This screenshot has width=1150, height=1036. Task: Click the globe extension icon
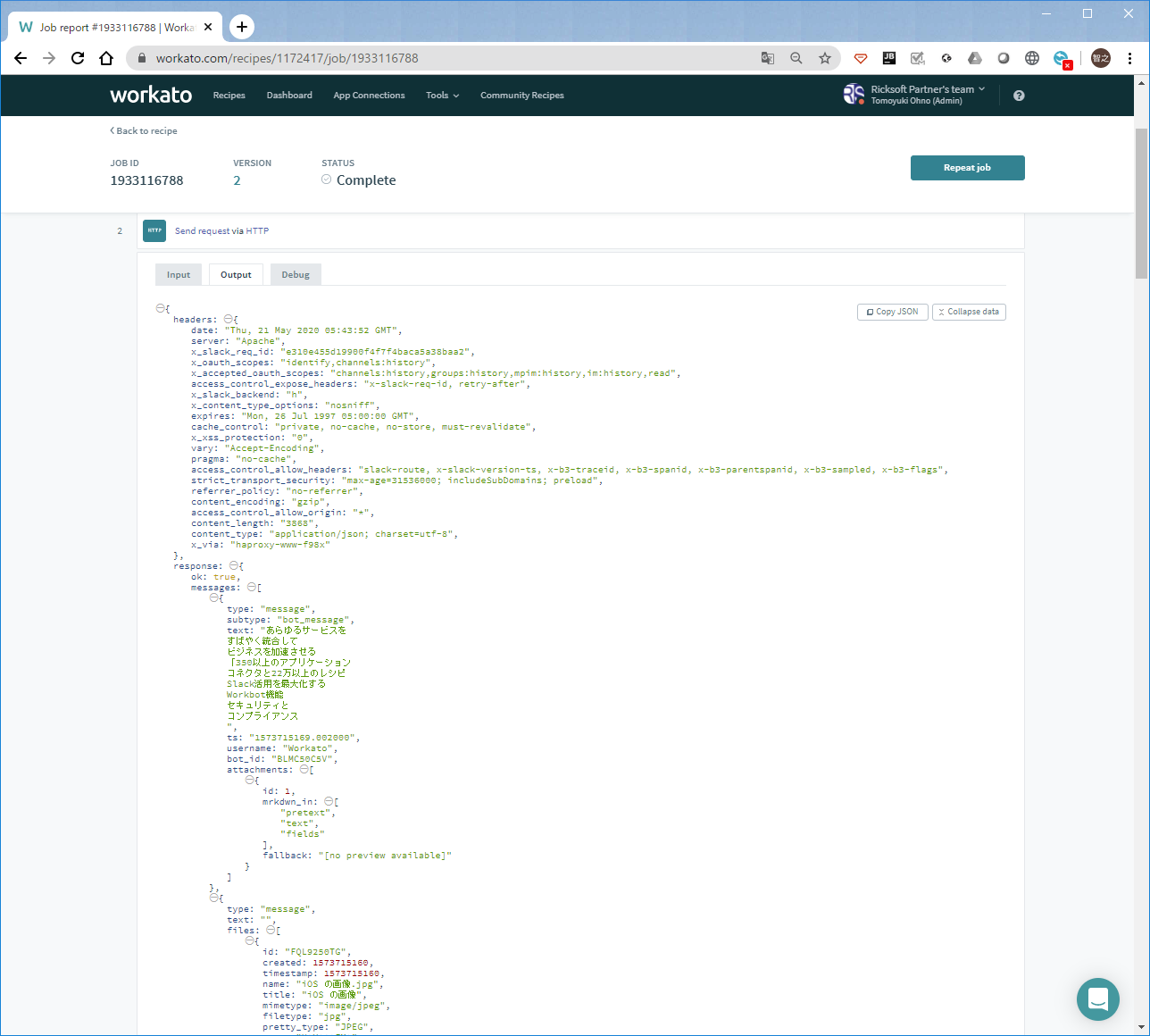(1032, 58)
